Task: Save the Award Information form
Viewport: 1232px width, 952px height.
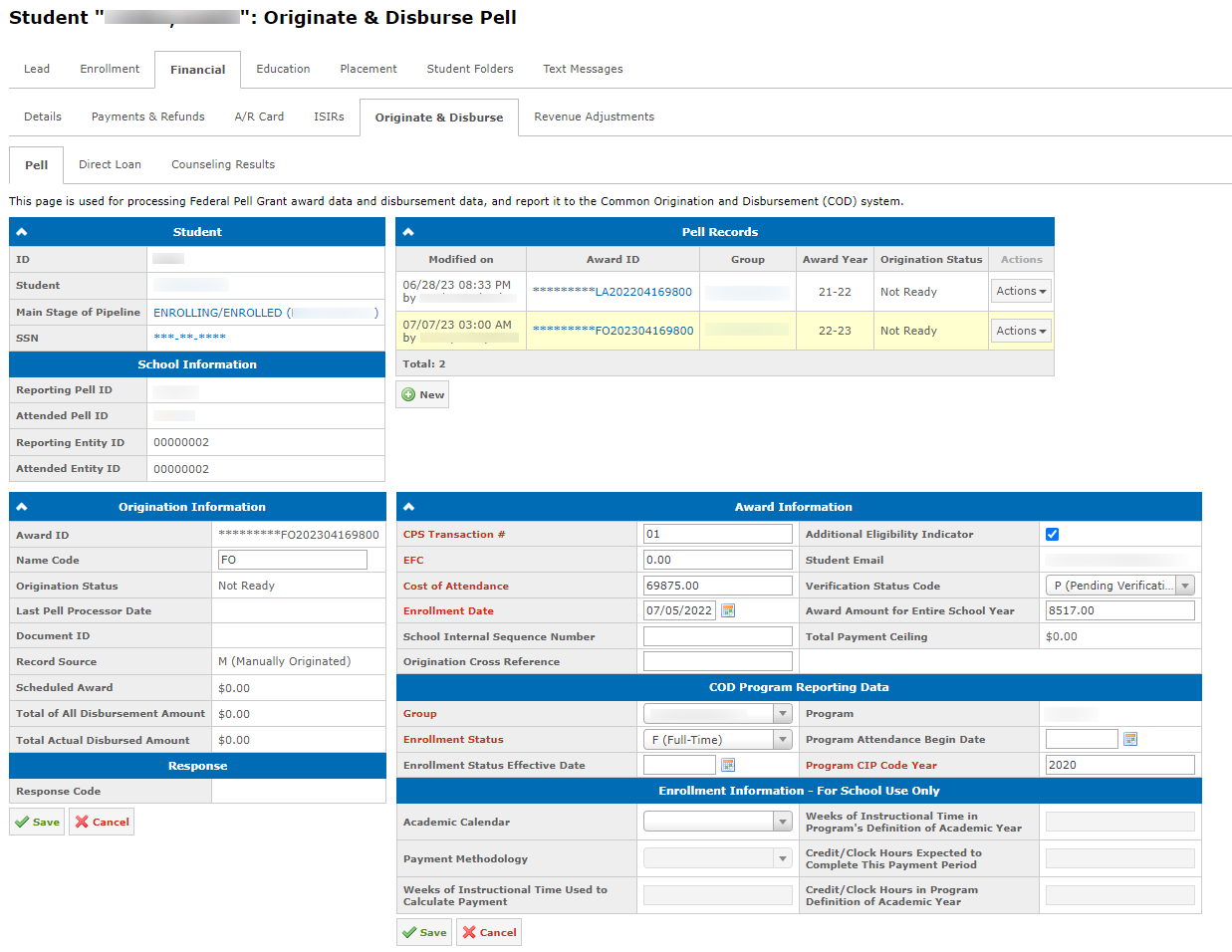Action: click(x=424, y=932)
